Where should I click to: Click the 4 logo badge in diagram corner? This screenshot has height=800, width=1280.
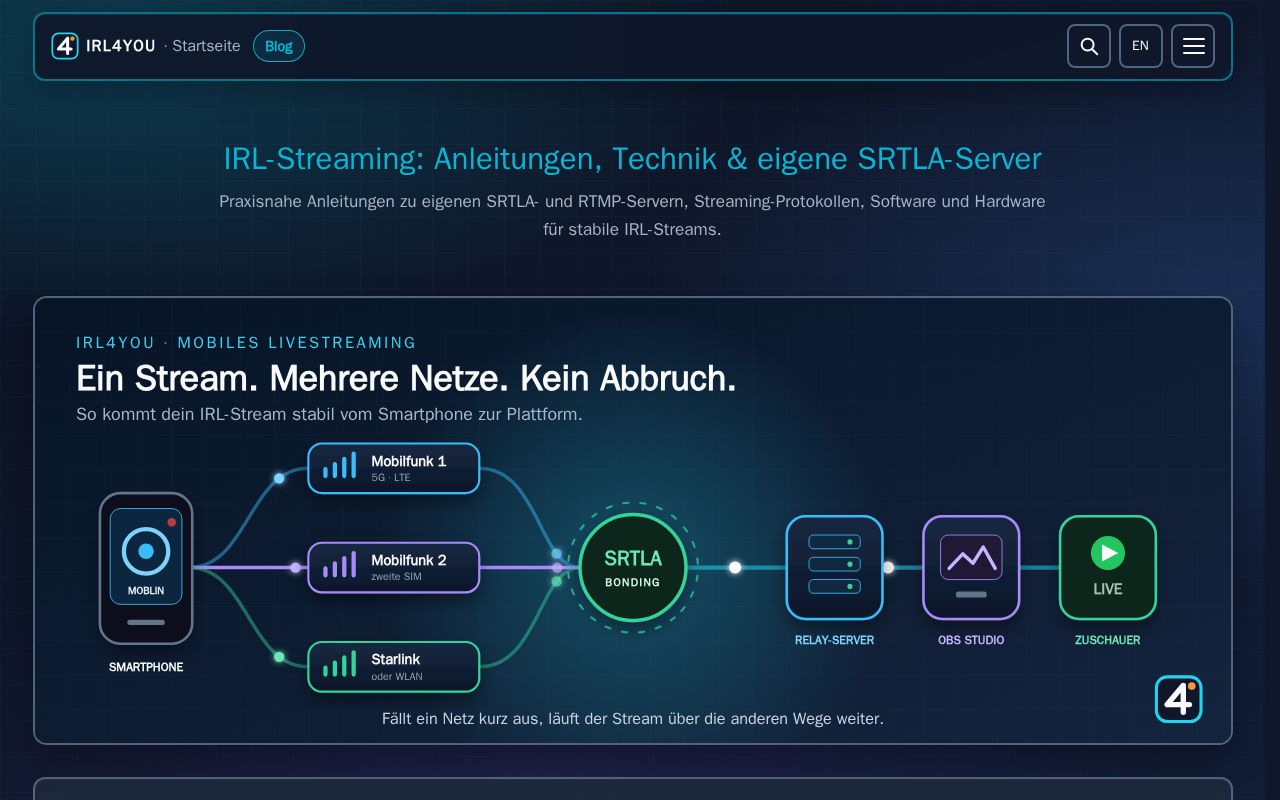(1179, 699)
